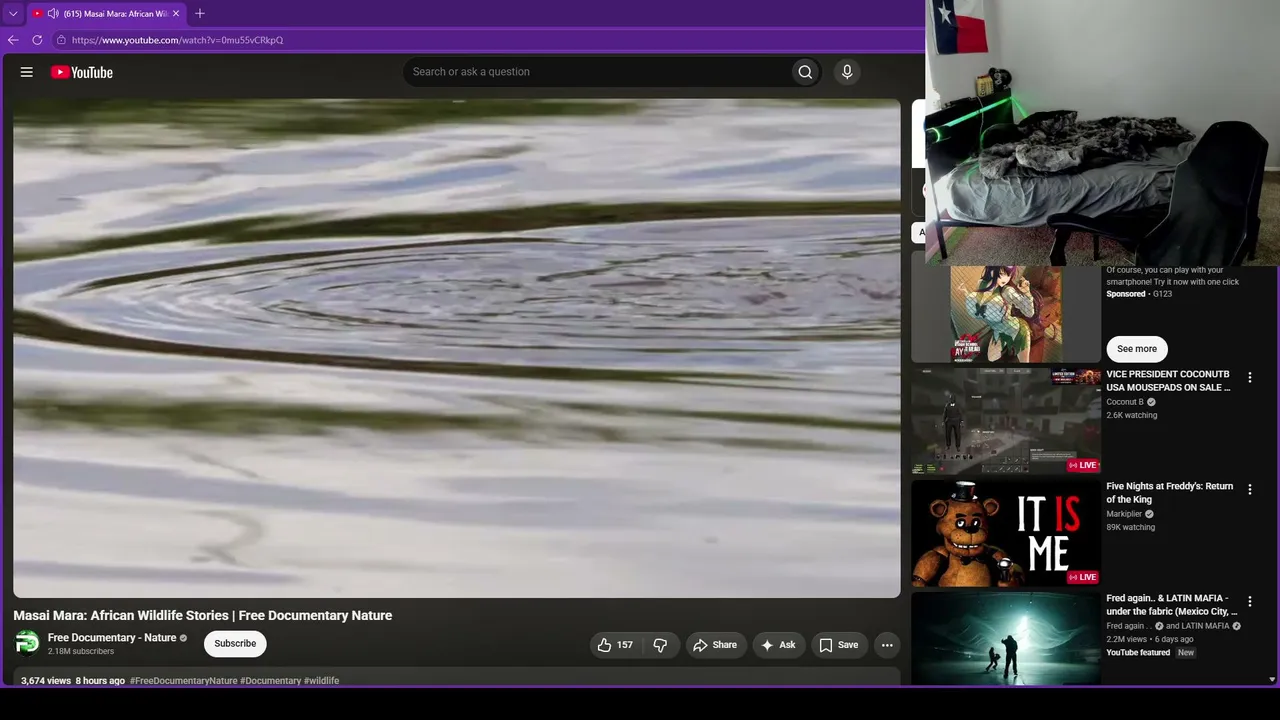
Task: Click the 89K watching text
Action: tap(1131, 527)
